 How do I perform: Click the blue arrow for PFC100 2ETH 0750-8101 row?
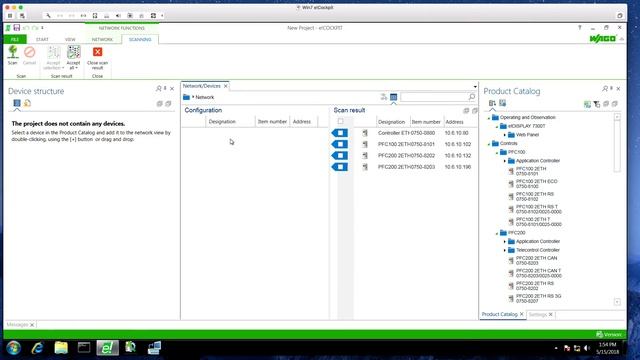[340, 144]
